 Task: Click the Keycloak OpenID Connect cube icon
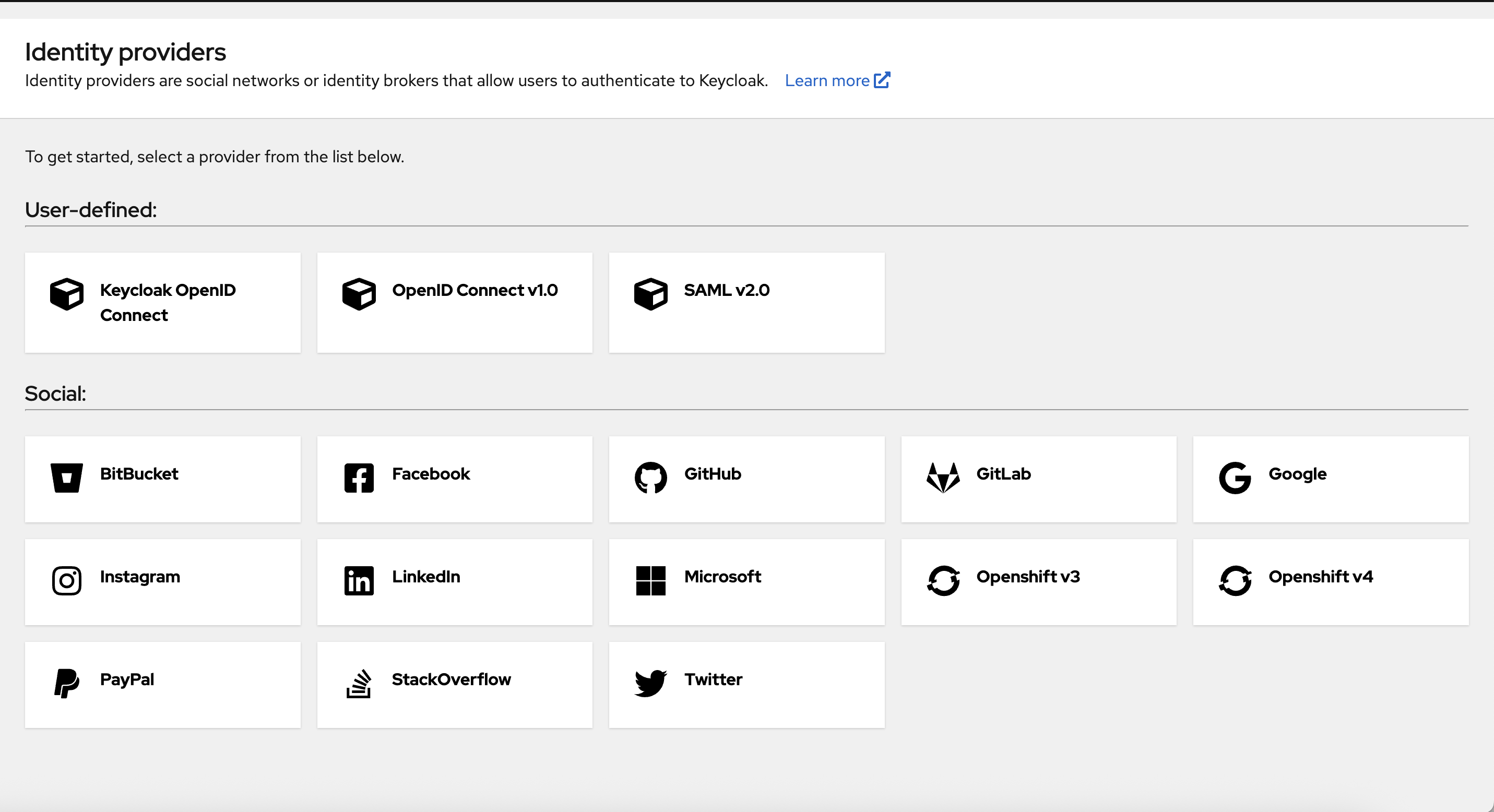[x=67, y=294]
